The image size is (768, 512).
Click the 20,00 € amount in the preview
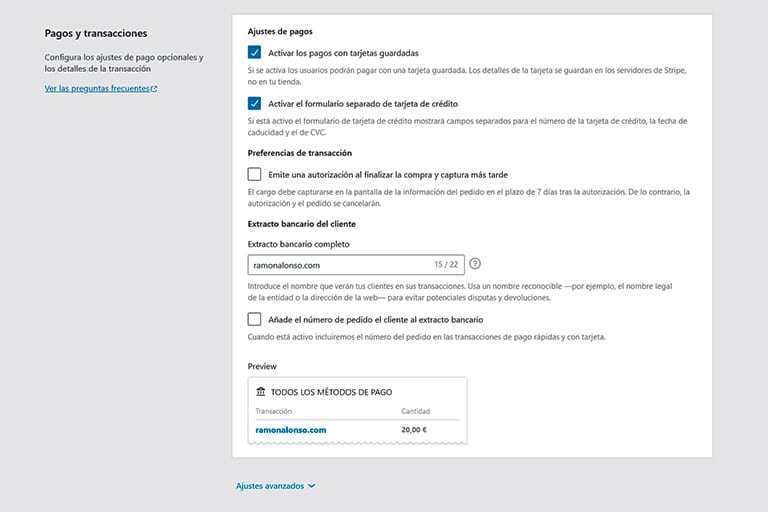coord(414,430)
